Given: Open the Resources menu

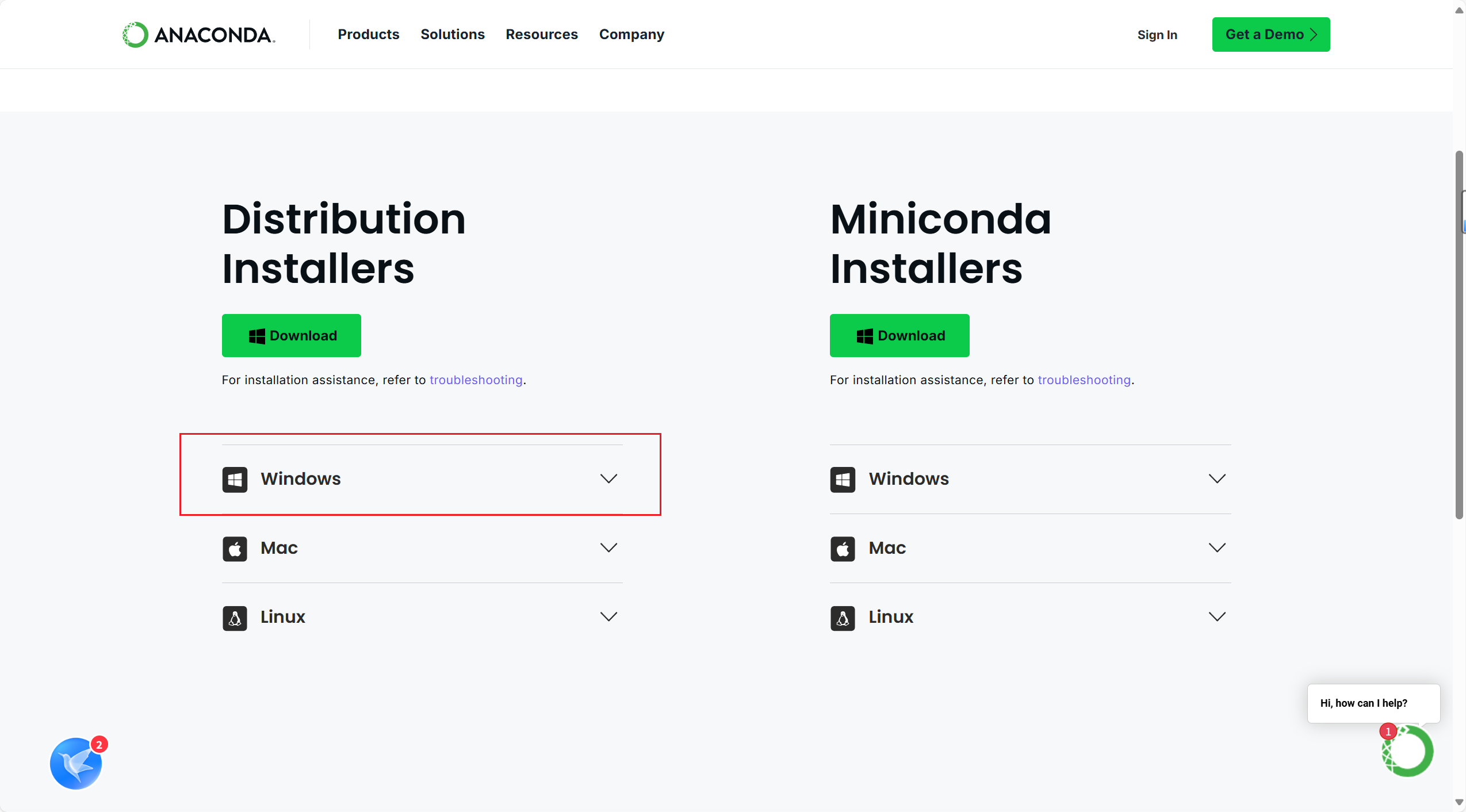Looking at the screenshot, I should coord(541,35).
